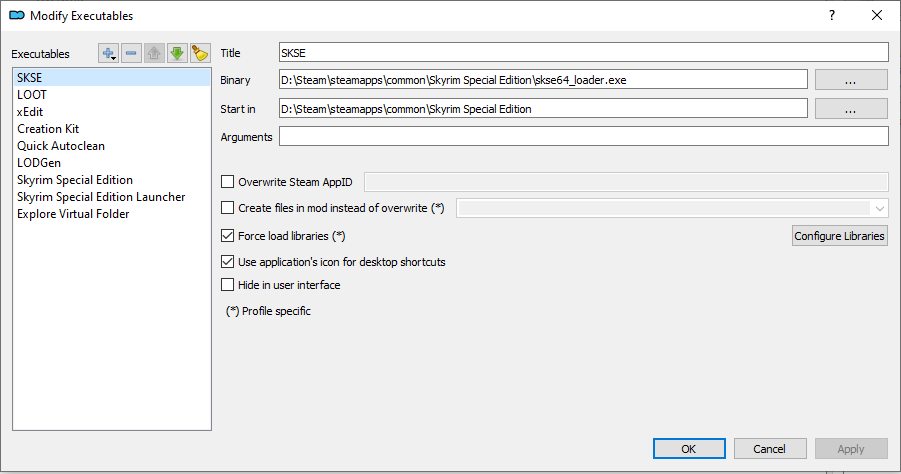Click the Configure Libraries button
The height and width of the screenshot is (474, 901).
point(840,236)
